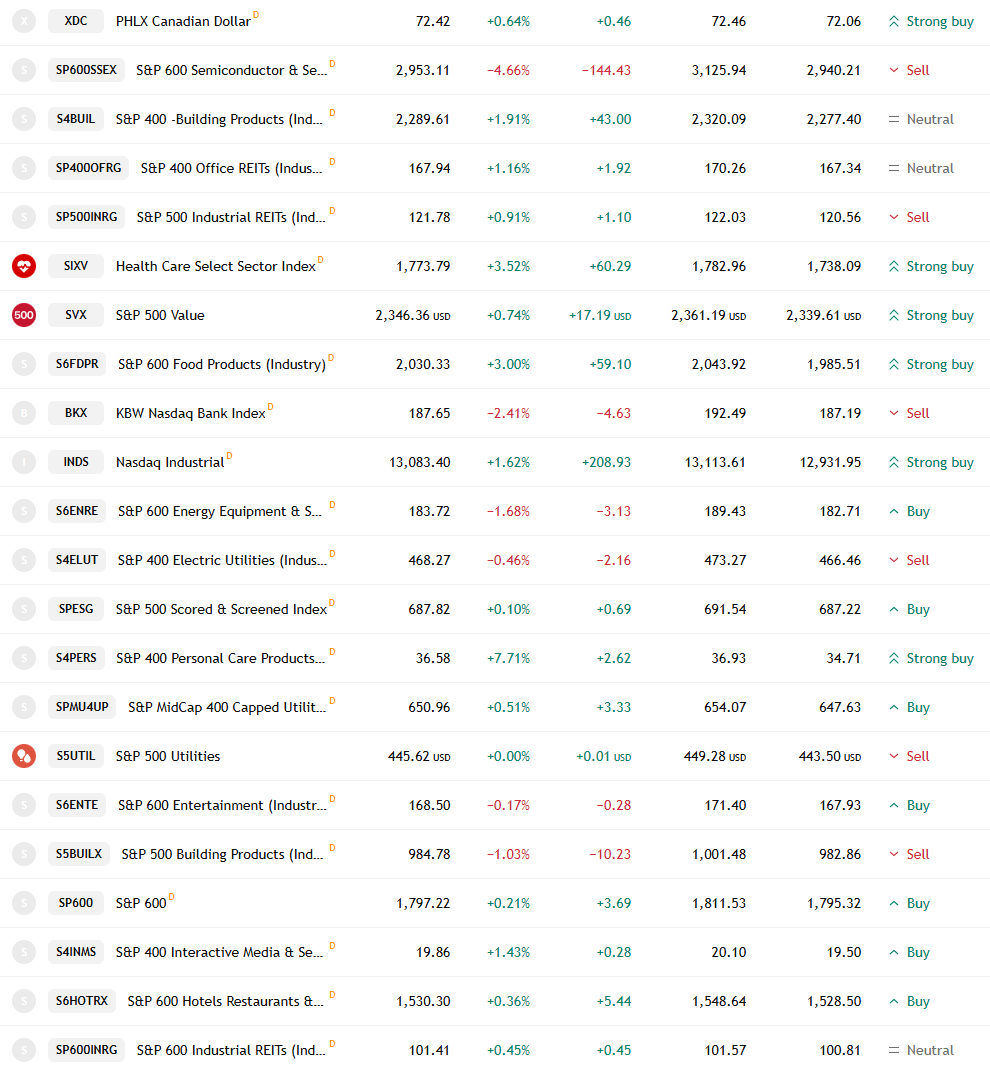Click the SVX ticker badge
Viewport: 990px width, 1073px height.
tap(76, 315)
